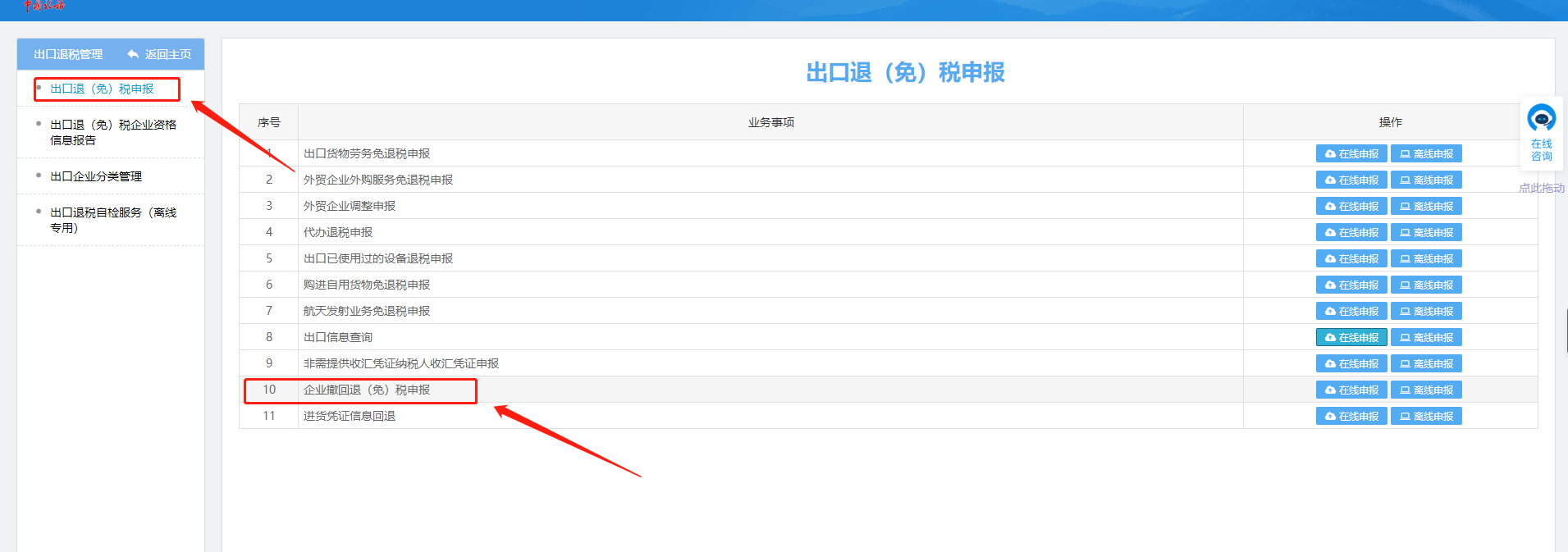Go to 出口企业分类管理 in sidebar
The width and height of the screenshot is (1568, 552).
(96, 176)
